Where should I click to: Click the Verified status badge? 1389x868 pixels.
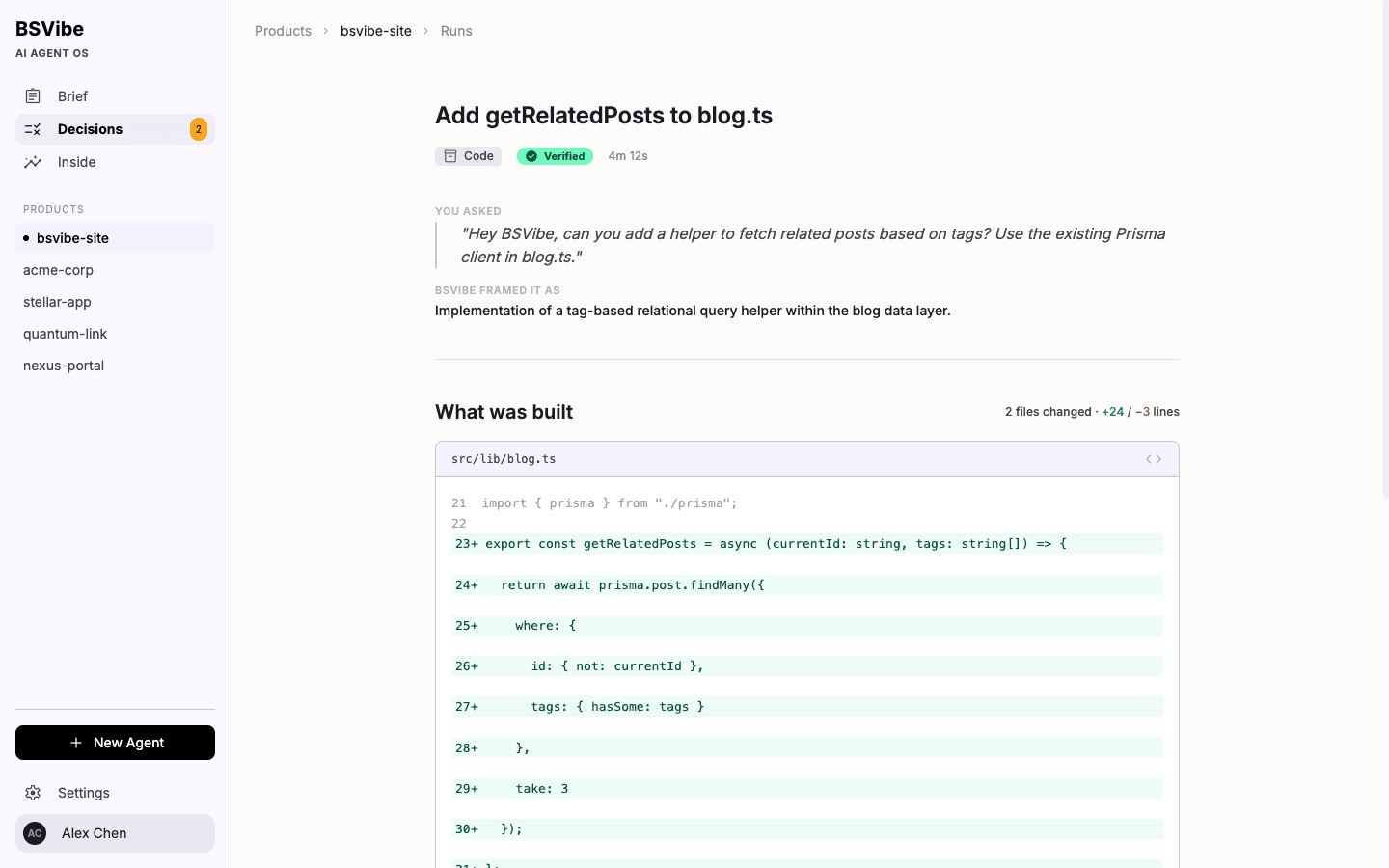coord(555,156)
